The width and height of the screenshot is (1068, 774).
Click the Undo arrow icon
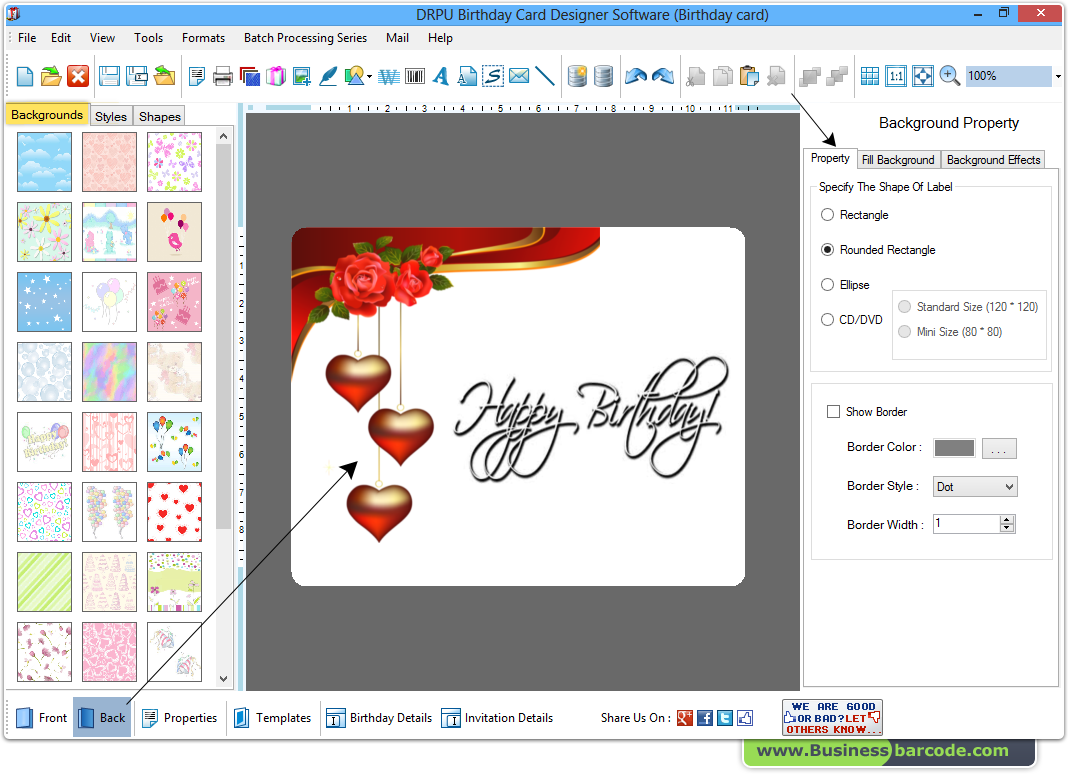coord(635,76)
